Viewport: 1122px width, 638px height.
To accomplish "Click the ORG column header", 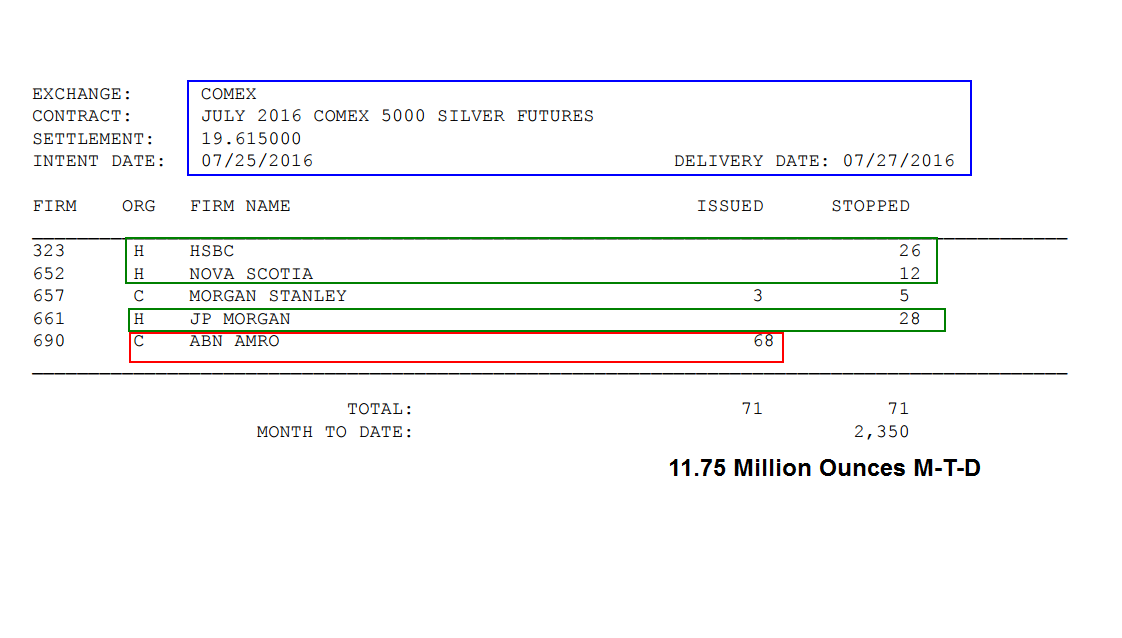I will pyautogui.click(x=139, y=206).
